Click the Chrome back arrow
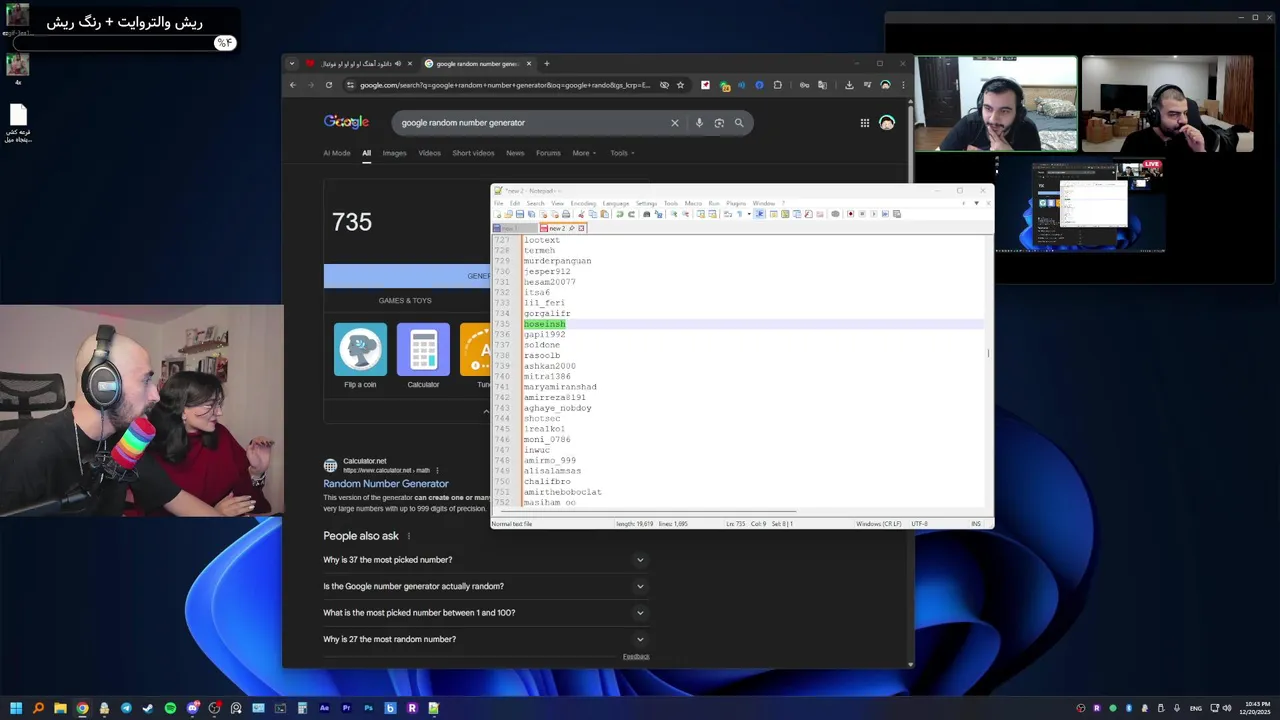This screenshot has width=1280, height=720. click(293, 85)
